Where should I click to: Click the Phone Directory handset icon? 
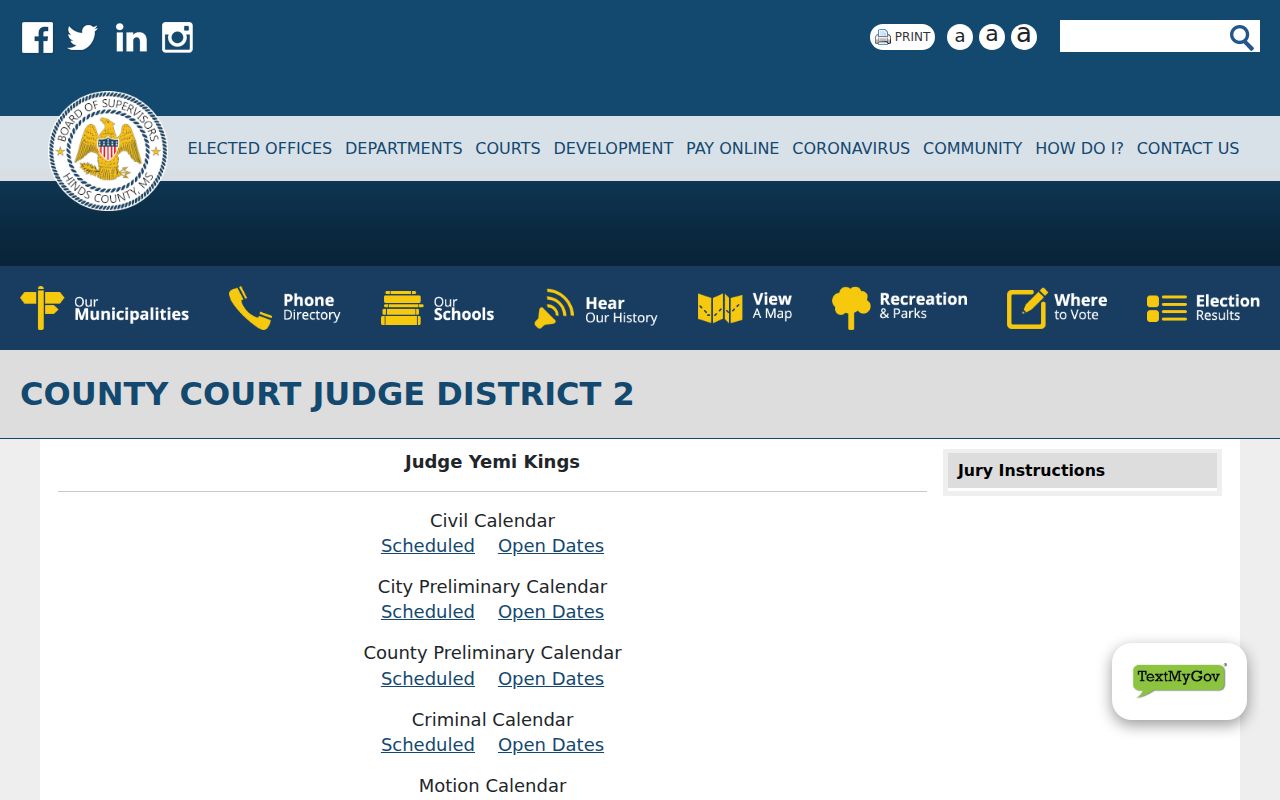click(x=250, y=308)
